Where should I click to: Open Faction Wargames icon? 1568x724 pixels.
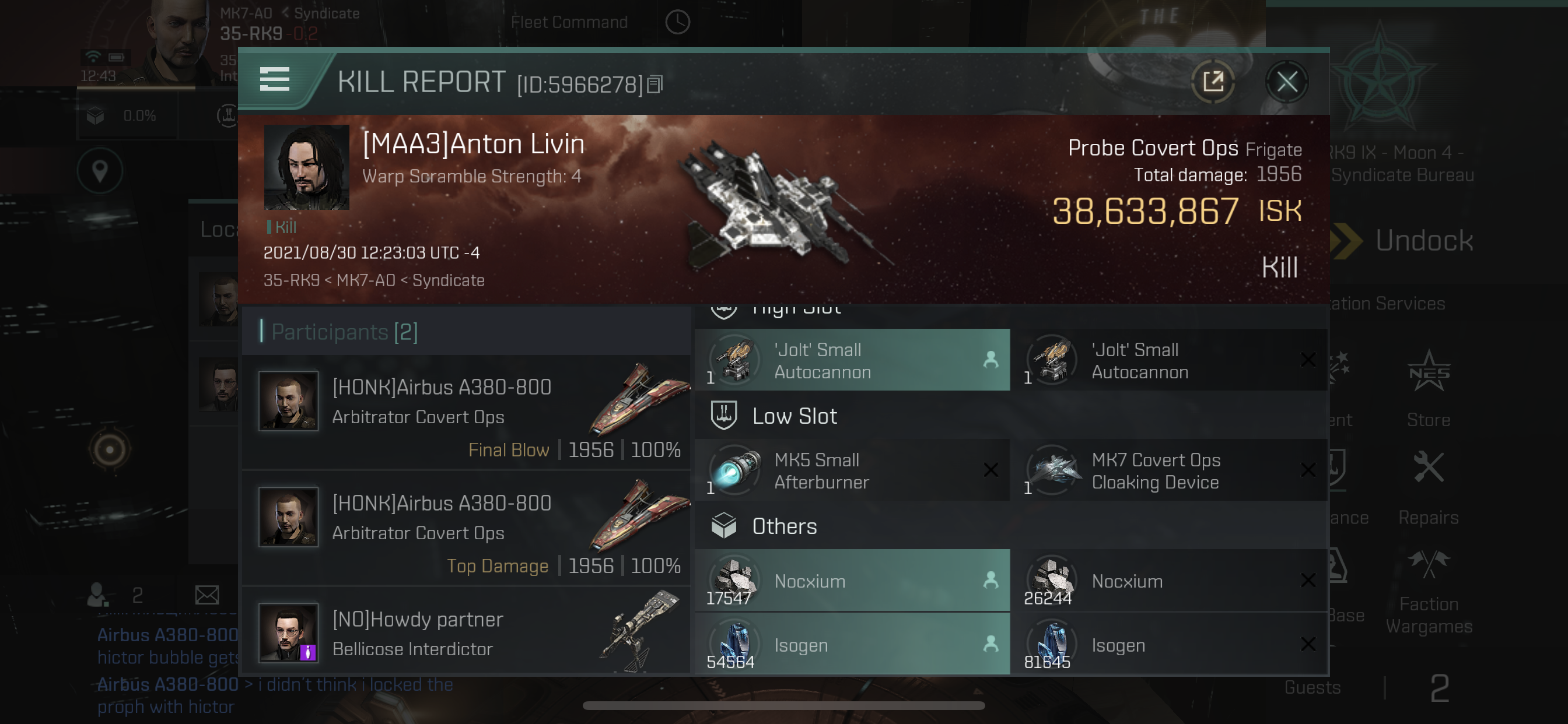tap(1428, 591)
